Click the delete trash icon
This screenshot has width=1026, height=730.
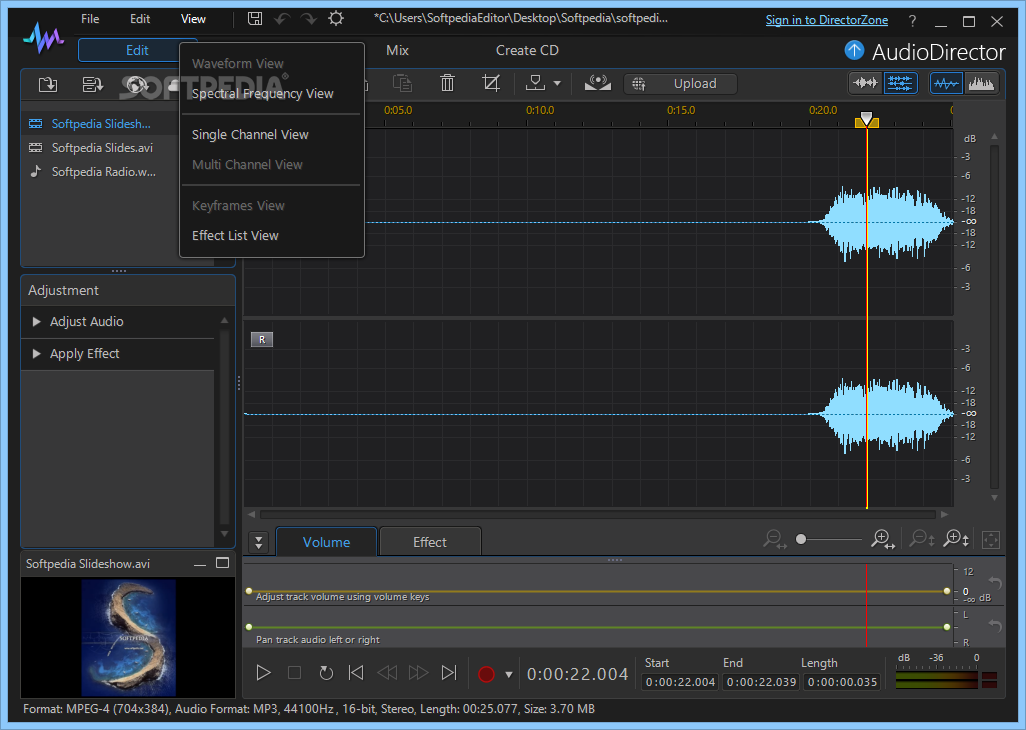tap(448, 83)
